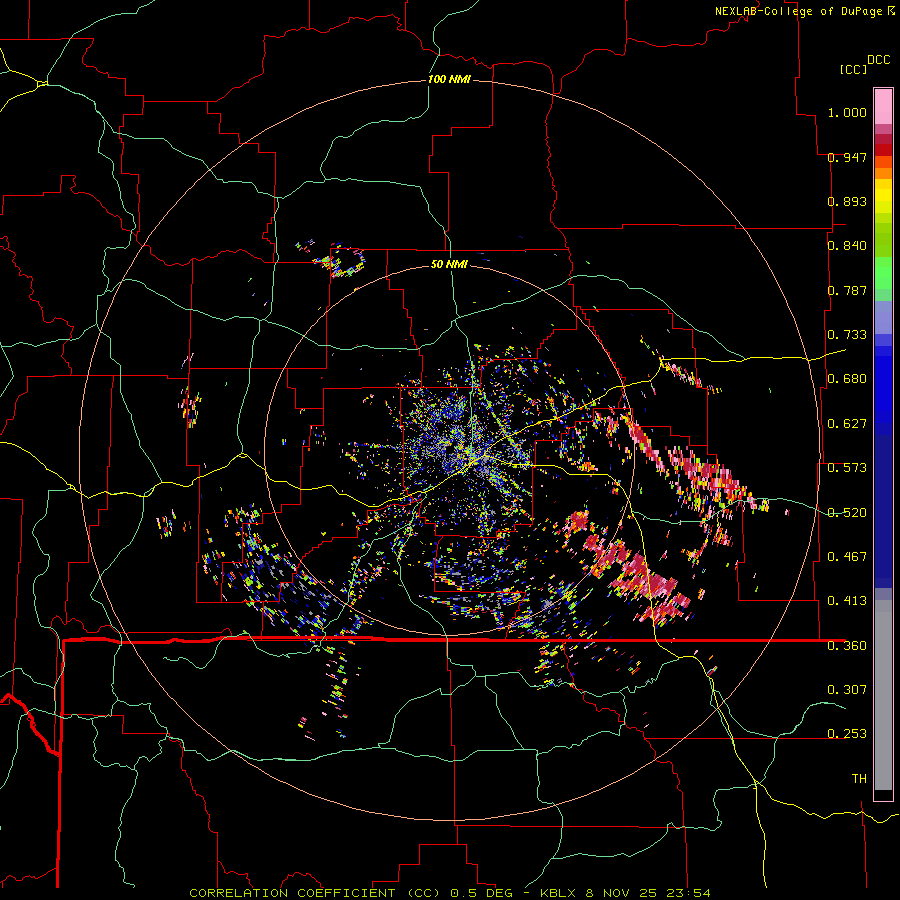Click the 0.680 scale value
This screenshot has width=900, height=900.
[847, 379]
